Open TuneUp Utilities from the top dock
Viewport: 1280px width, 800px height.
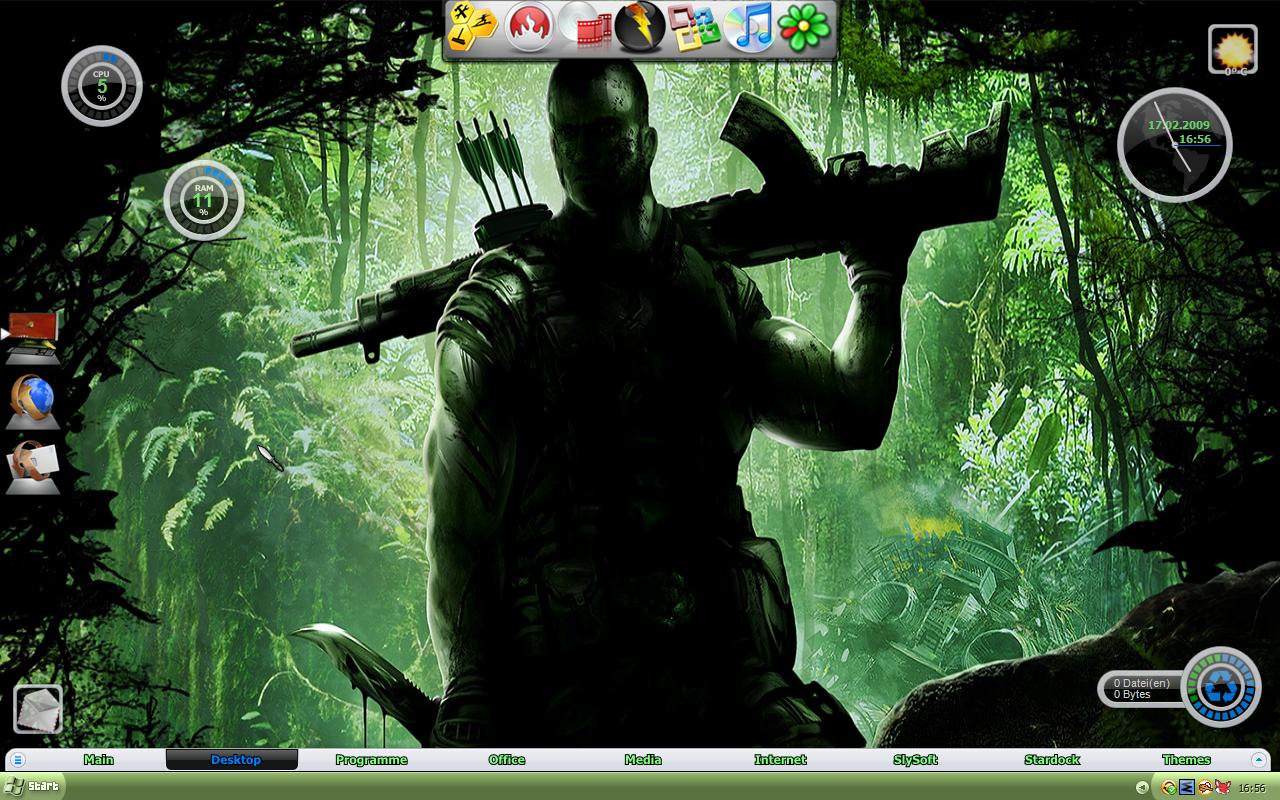(473, 27)
